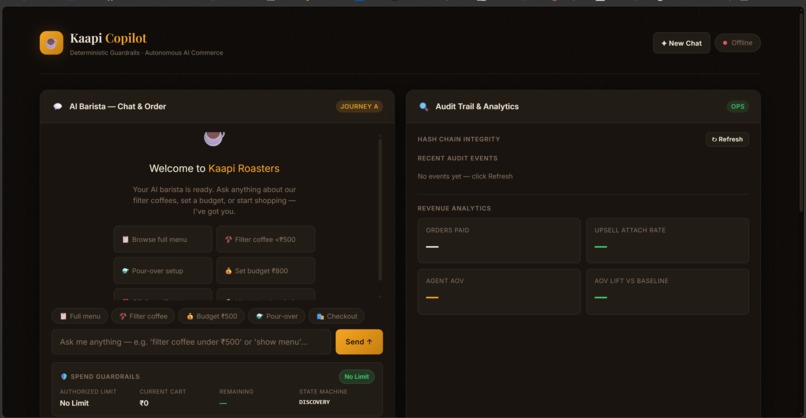
Task: Click the Offline status indicator
Action: coord(737,43)
